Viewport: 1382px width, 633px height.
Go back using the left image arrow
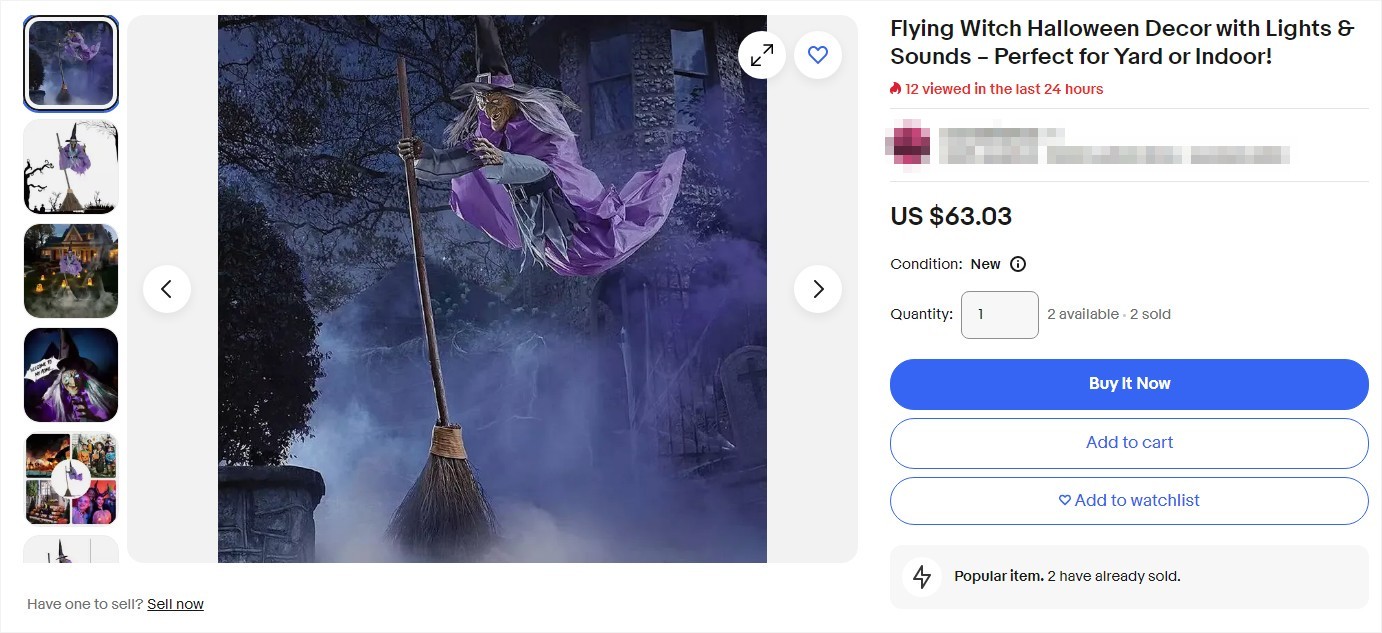(x=167, y=289)
